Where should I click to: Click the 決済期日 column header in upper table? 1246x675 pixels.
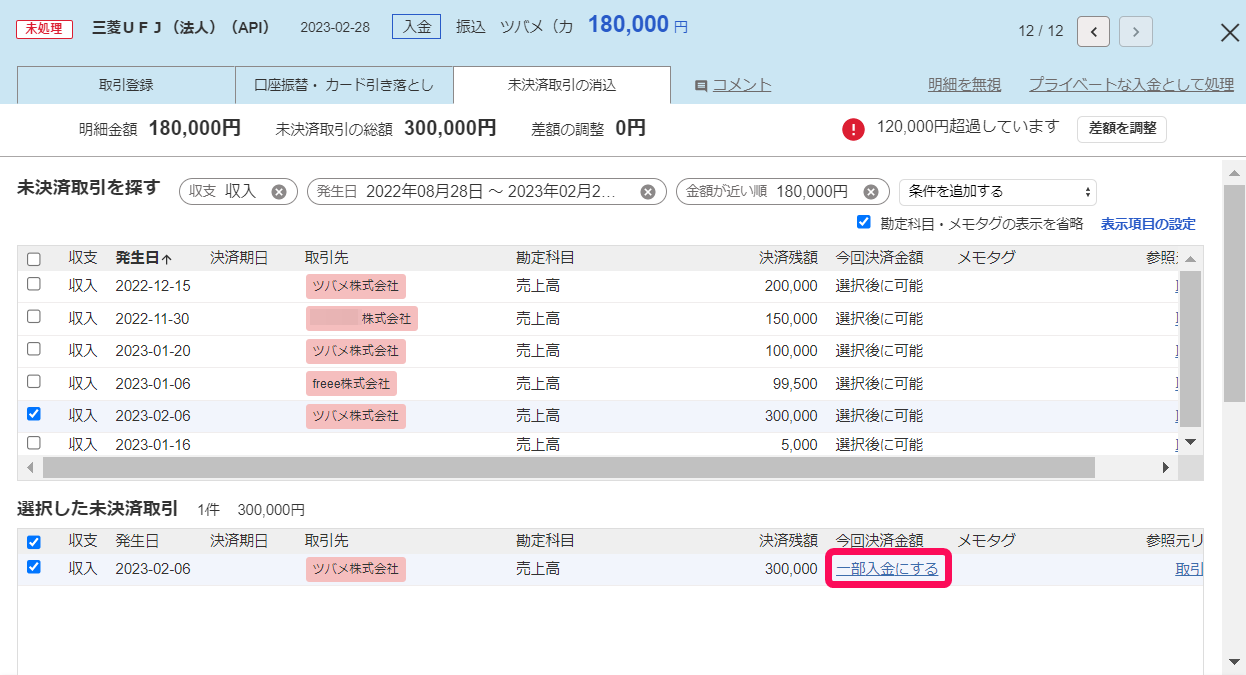(x=239, y=258)
